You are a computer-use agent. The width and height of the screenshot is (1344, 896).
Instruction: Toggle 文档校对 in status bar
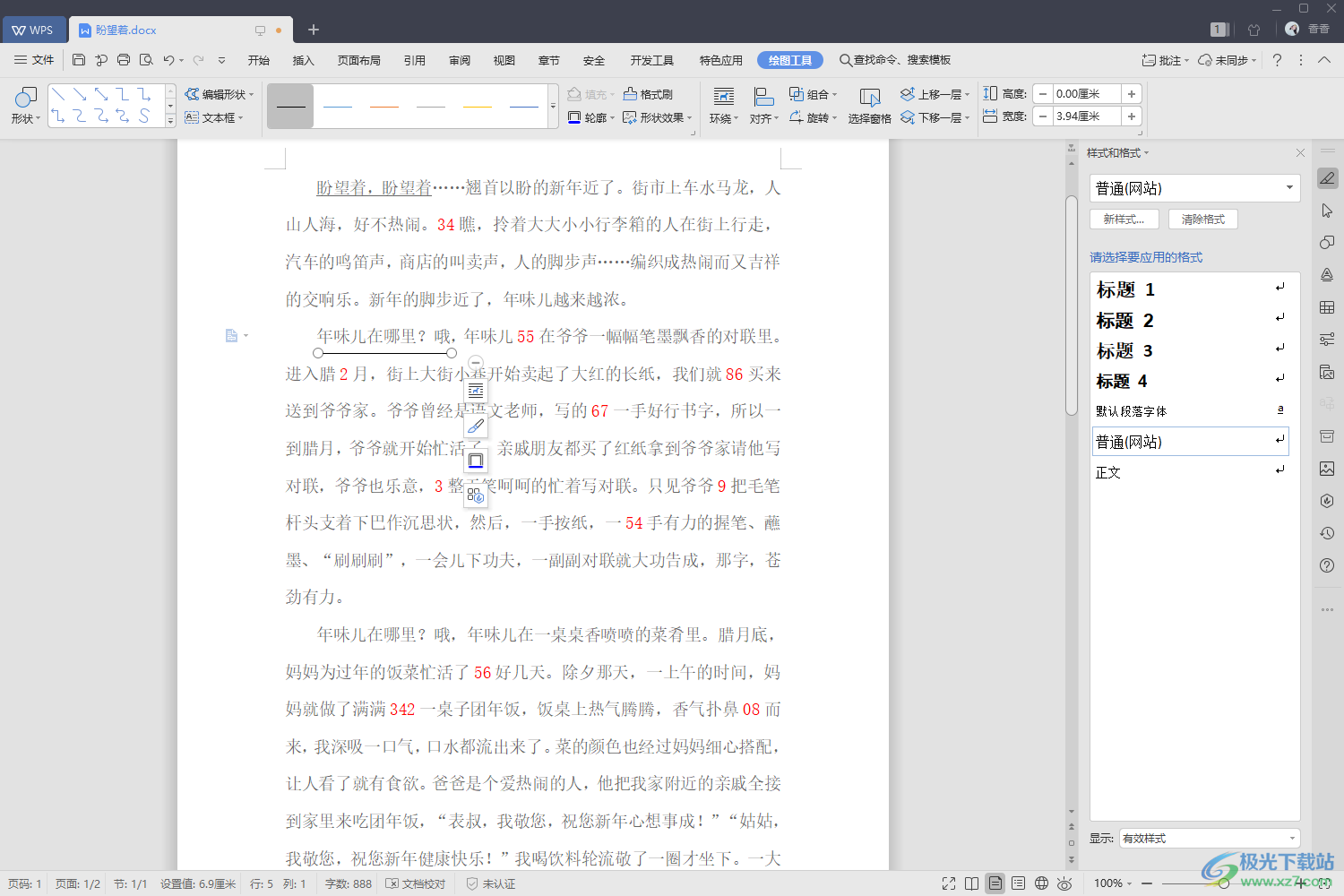(415, 883)
